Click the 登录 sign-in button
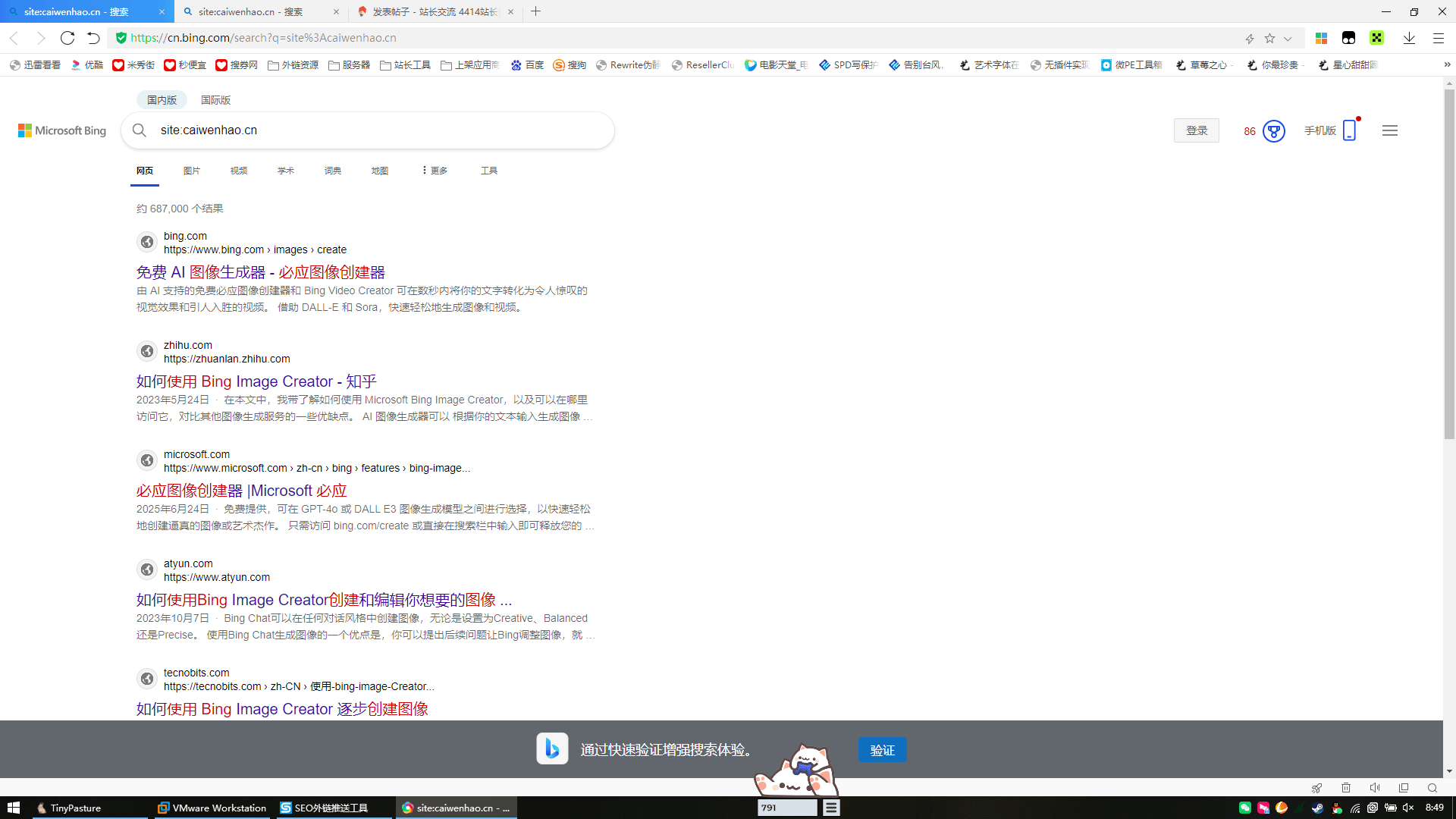 pyautogui.click(x=1197, y=130)
